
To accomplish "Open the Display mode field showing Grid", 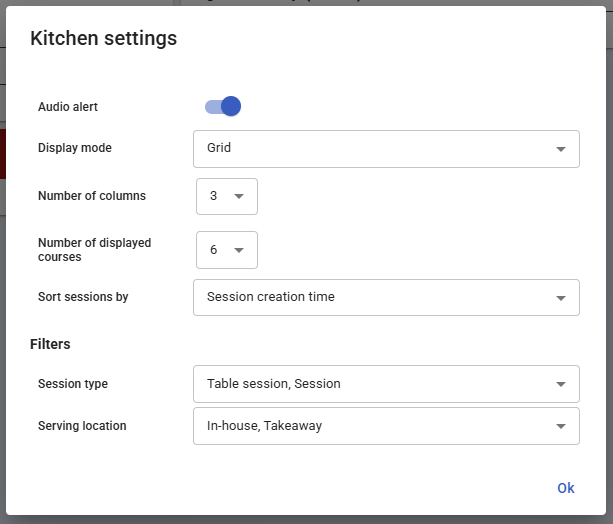I will click(370, 149).
